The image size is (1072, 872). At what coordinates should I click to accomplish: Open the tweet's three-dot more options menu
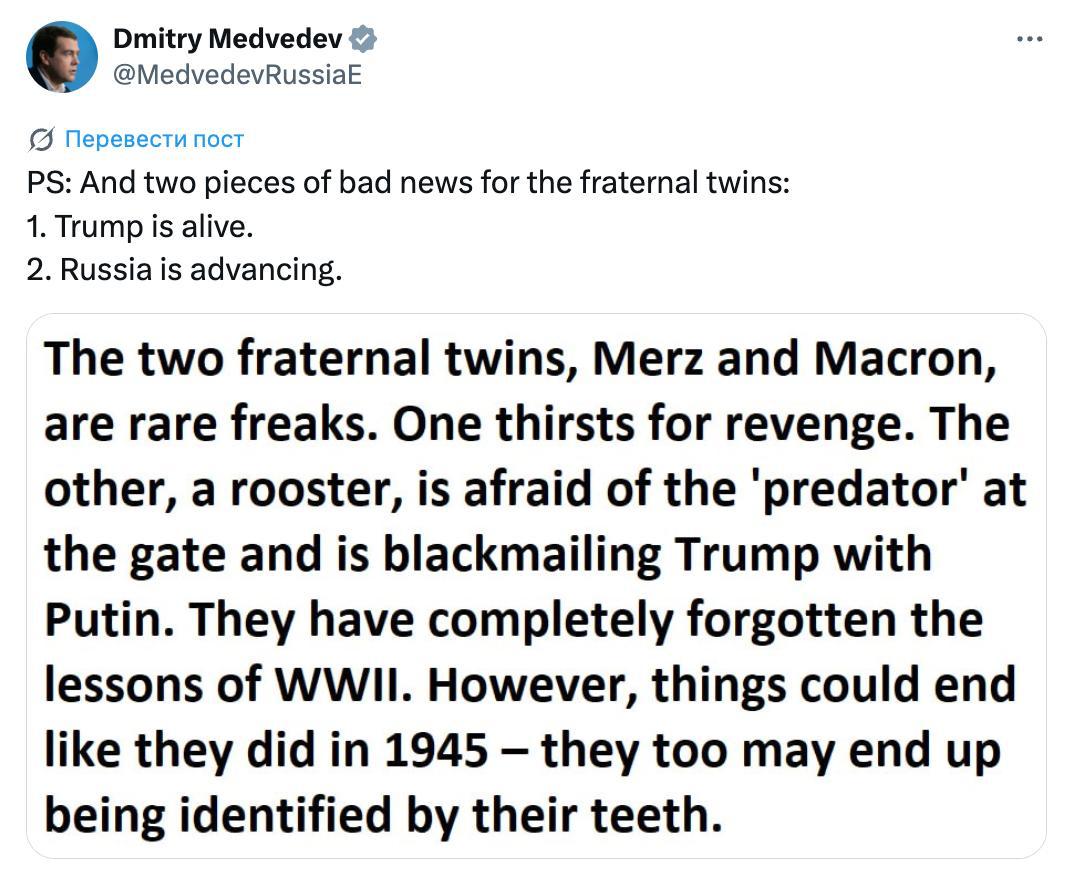(1029, 38)
